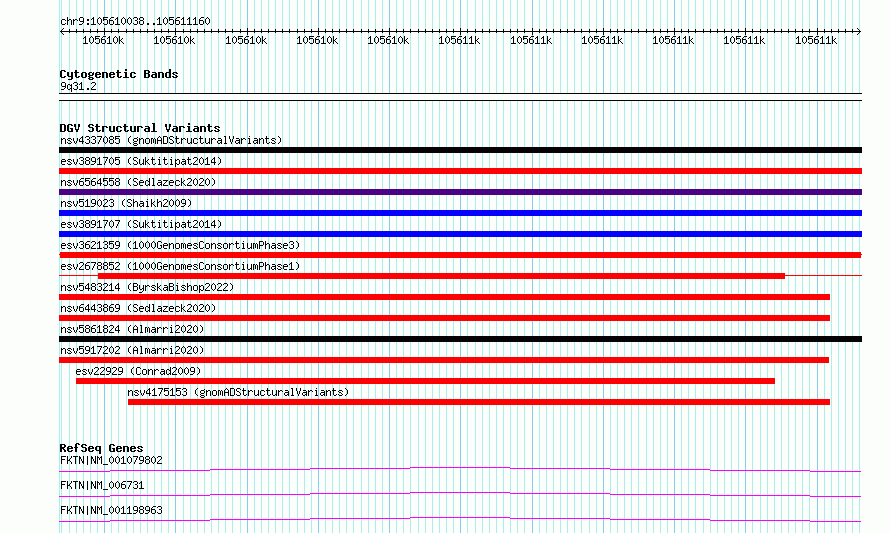Click the right arrowhead of the ruler
This screenshot has width=890, height=533.
859,31
